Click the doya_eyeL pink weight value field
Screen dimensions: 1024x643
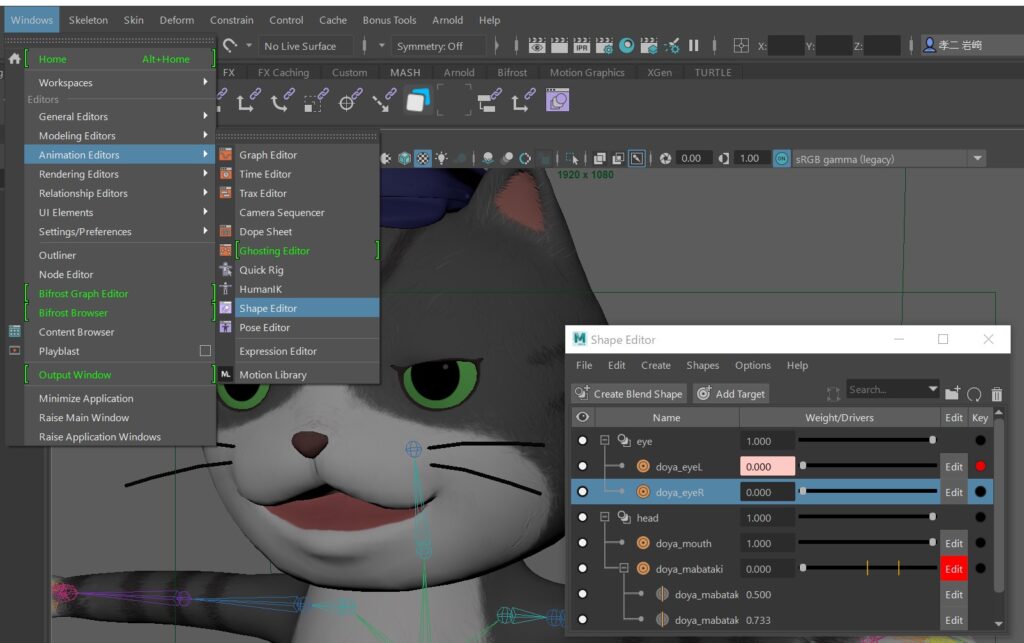[767, 466]
